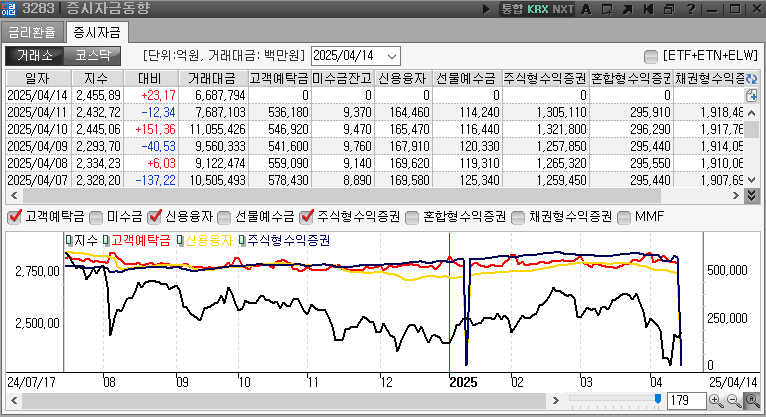Open the date dropdown showing 2025/04/14
The image size is (766, 417).
pos(392,56)
